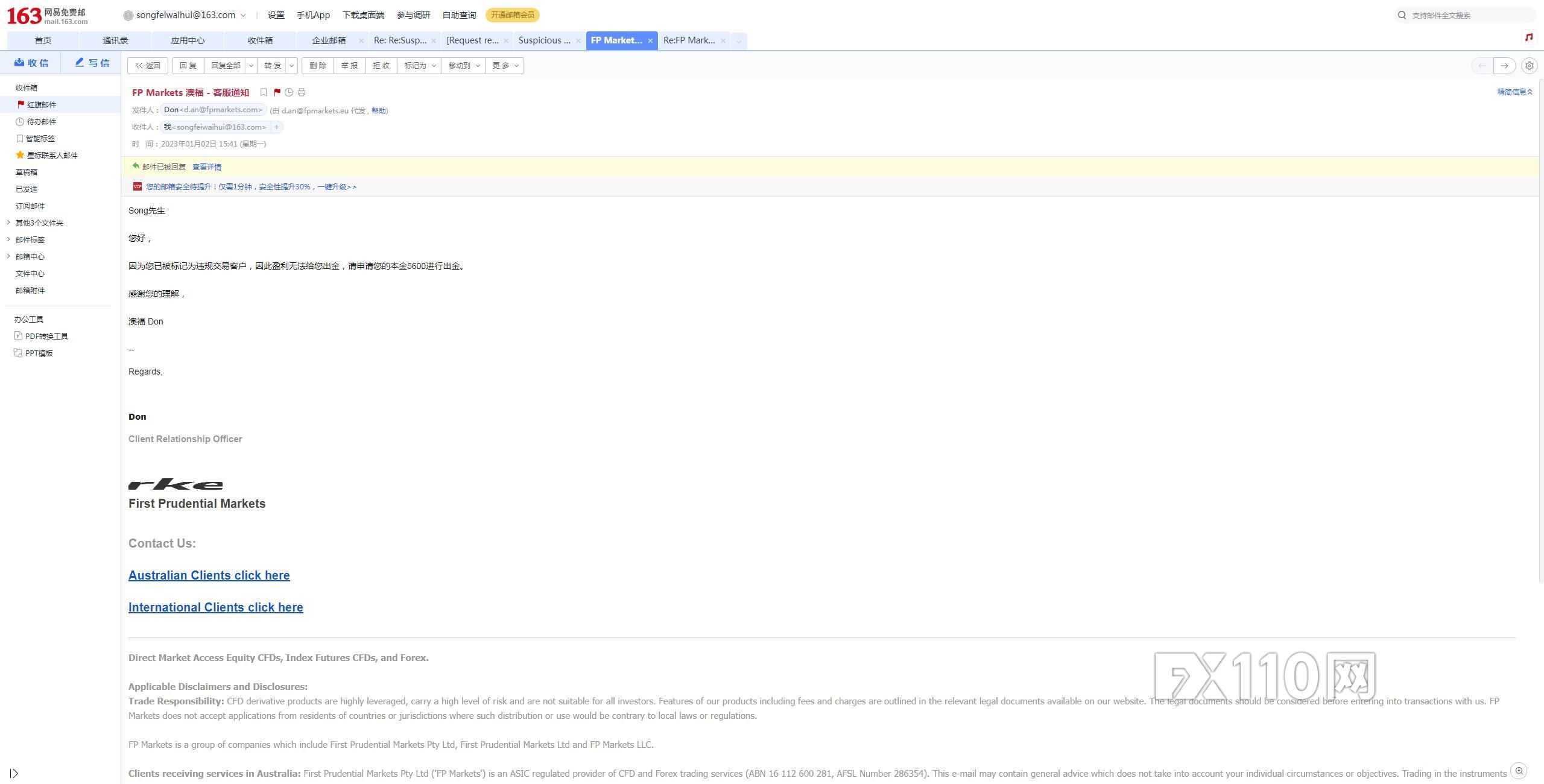Switch to the 通讯录 tab
Viewport: 1544px width, 784px height.
coord(115,40)
